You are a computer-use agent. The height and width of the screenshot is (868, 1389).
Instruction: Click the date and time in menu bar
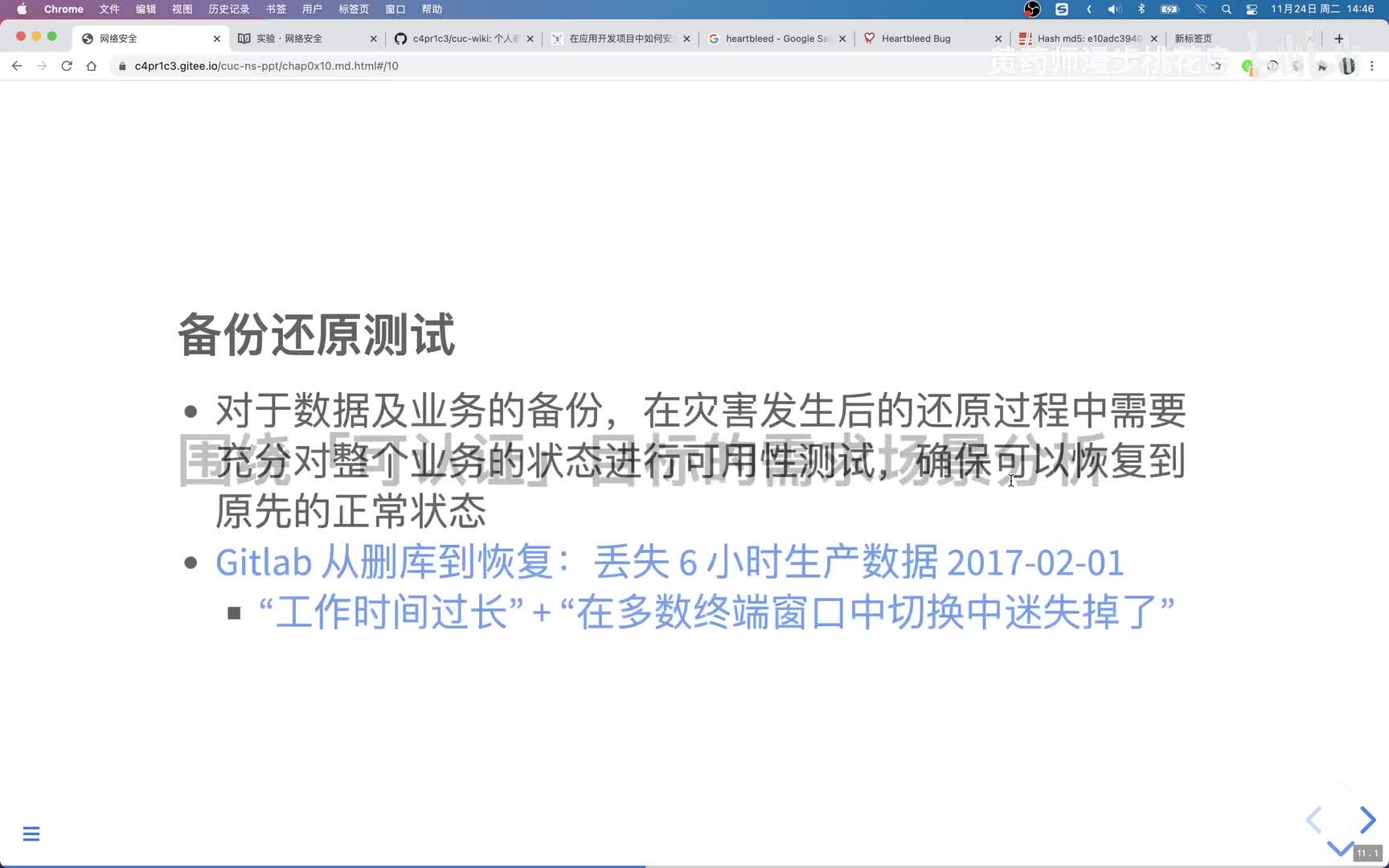(1322, 9)
